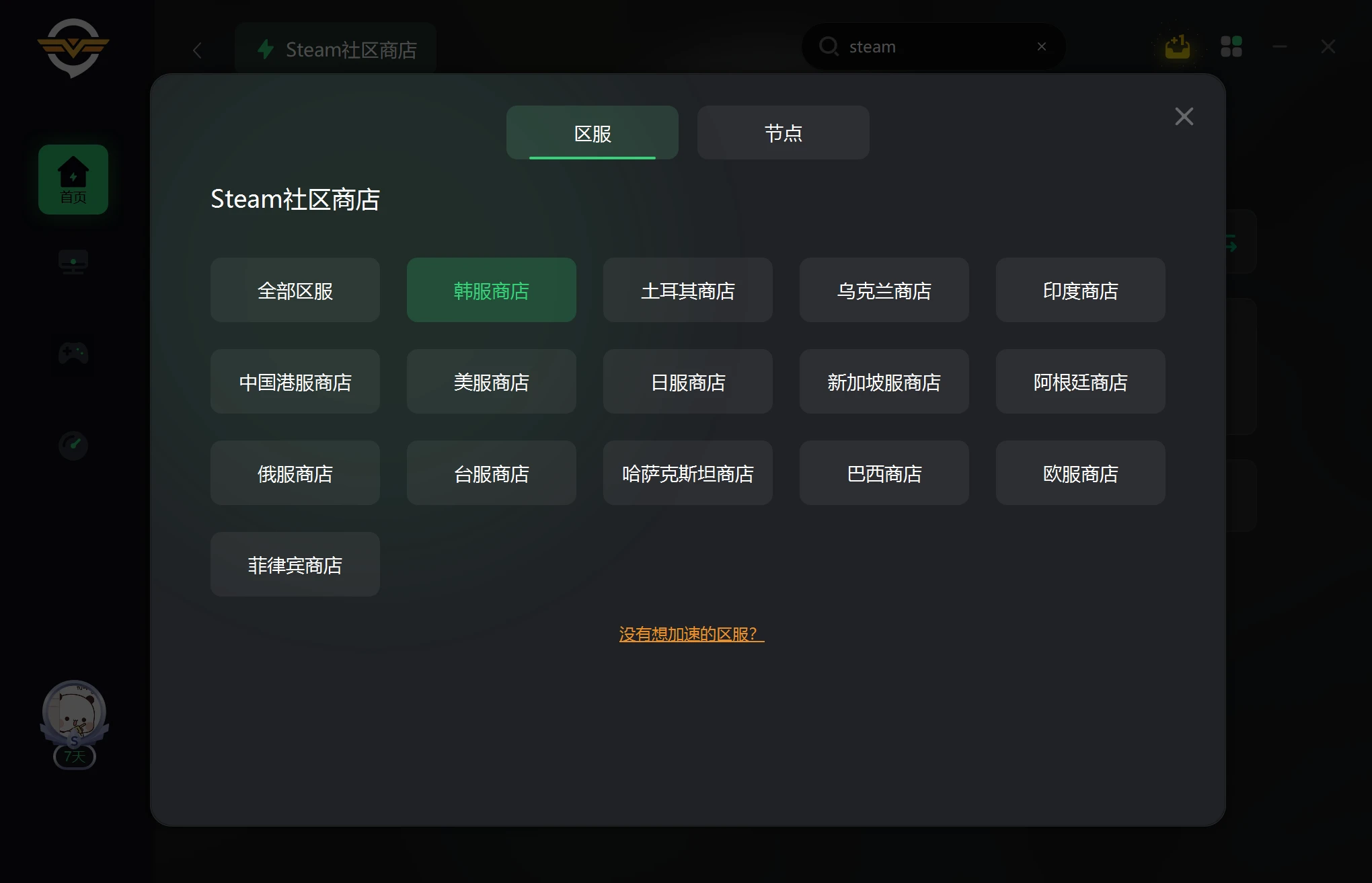Switch to the 节点 tab
Image resolution: width=1372 pixels, height=883 pixels.
pos(784,132)
